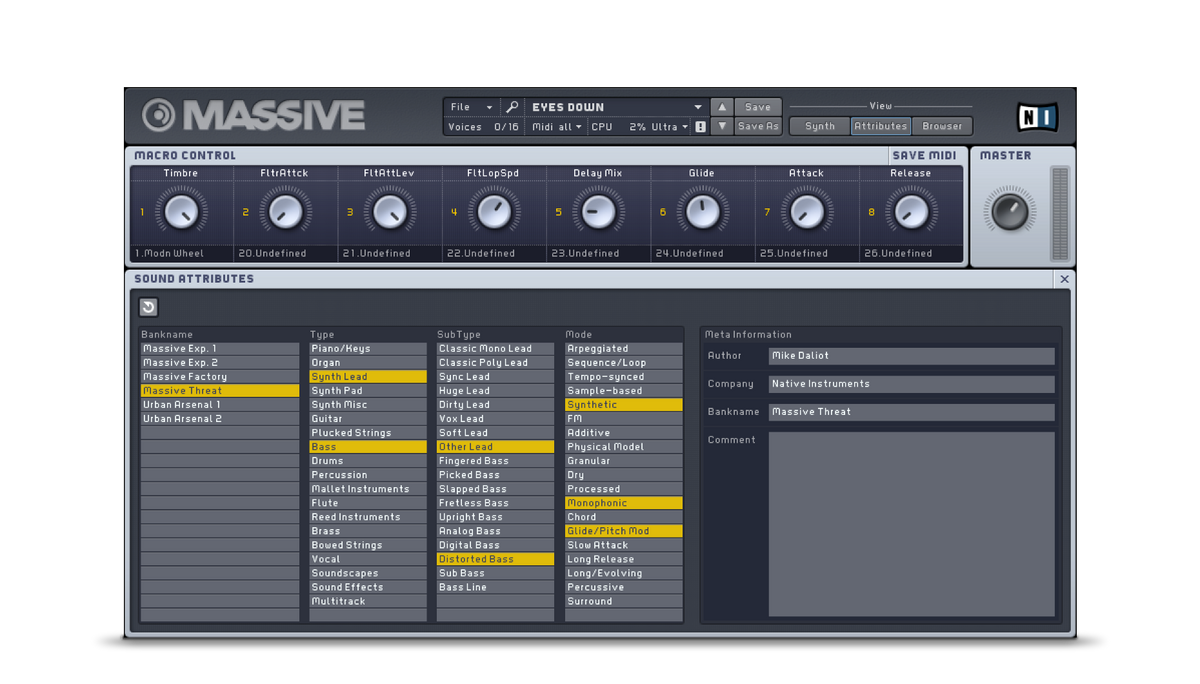Click macro knob 6 Glide
Screen dimensions: 1200x684
[702, 212]
